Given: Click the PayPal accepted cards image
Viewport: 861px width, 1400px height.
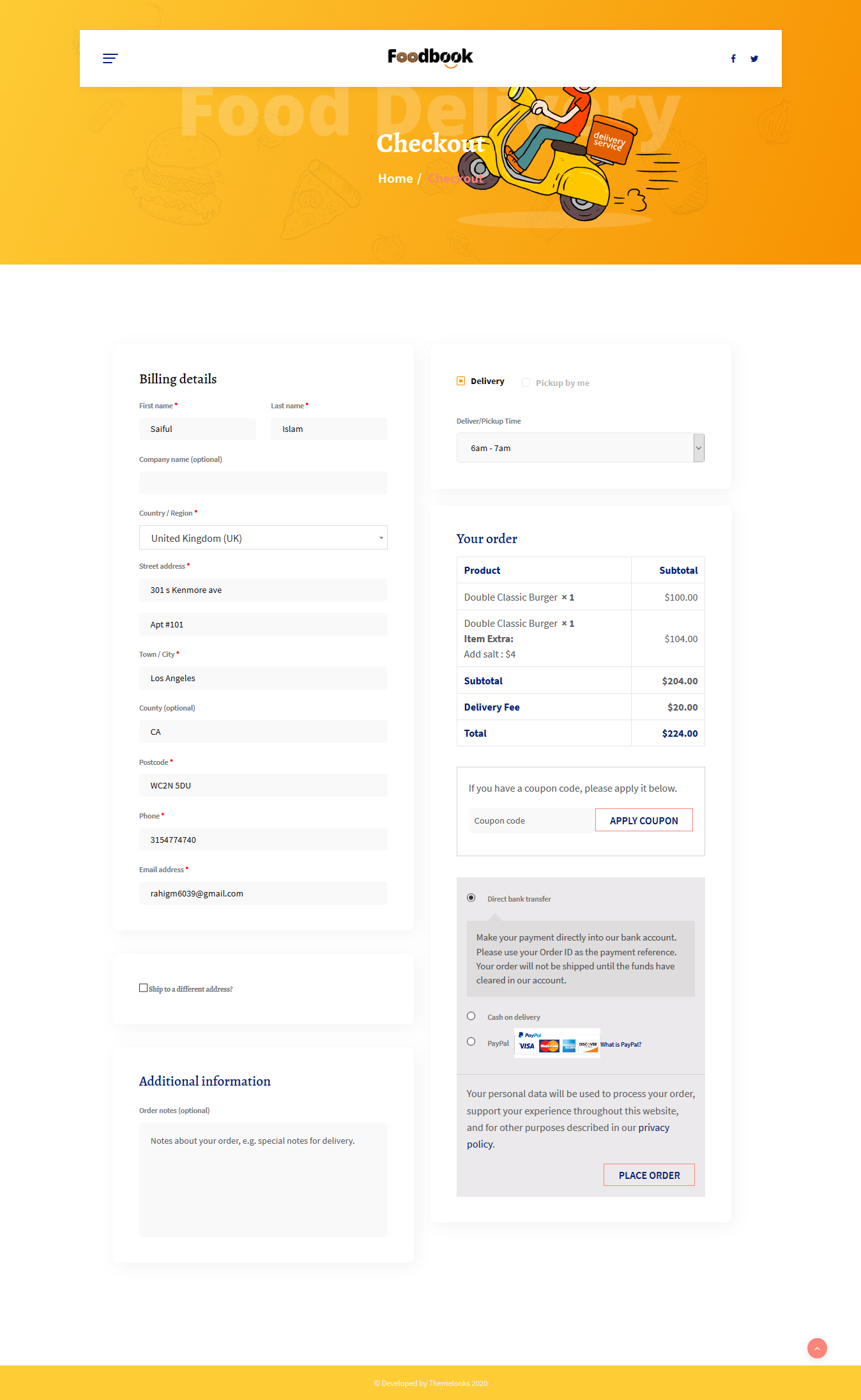Looking at the screenshot, I should pyautogui.click(x=557, y=1043).
